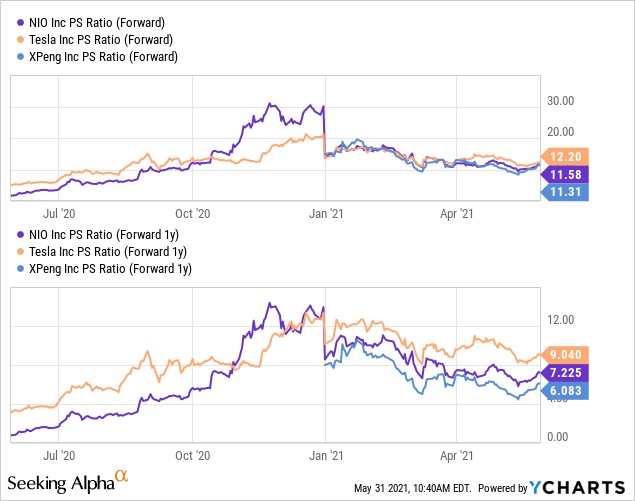Select the Tesla Inc PS Ratio (Forward) legend label
Screen dimensions: 635x501
click(x=99, y=41)
